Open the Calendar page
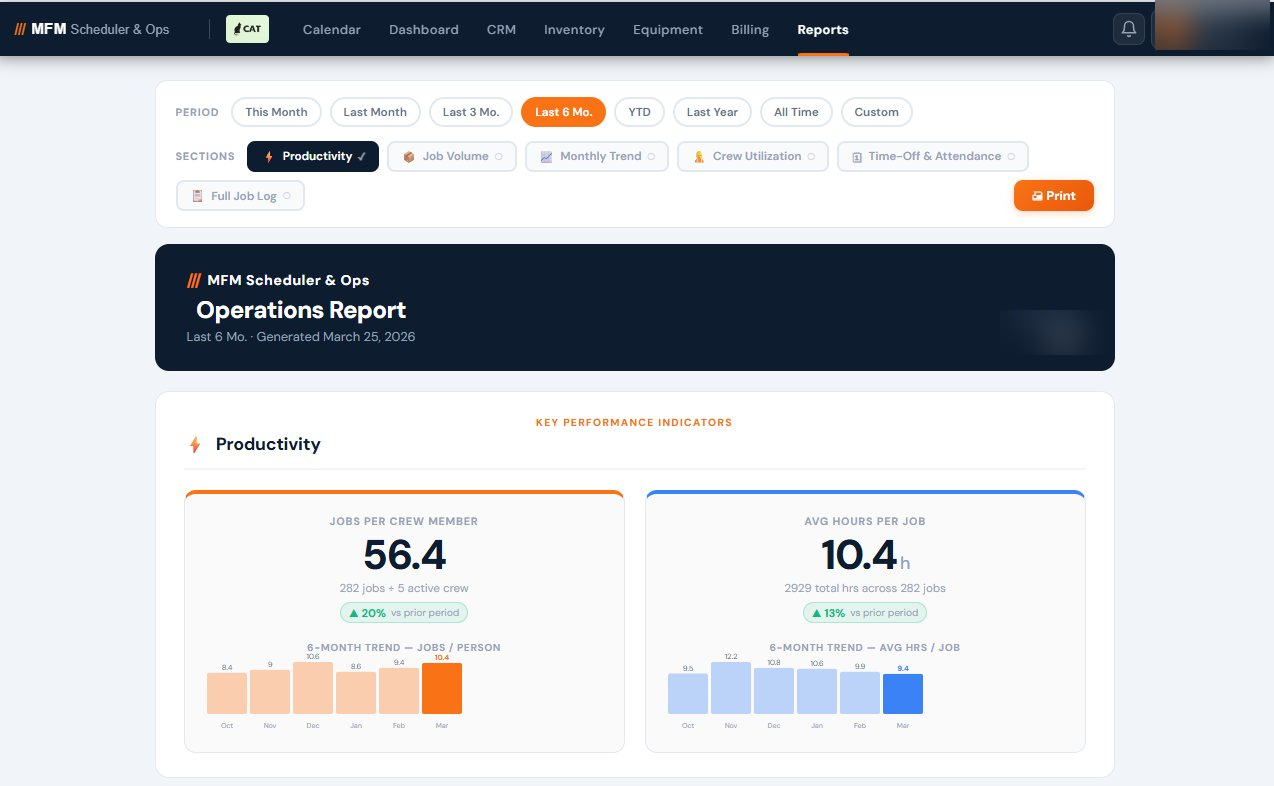The height and width of the screenshot is (786, 1274). (x=331, y=29)
